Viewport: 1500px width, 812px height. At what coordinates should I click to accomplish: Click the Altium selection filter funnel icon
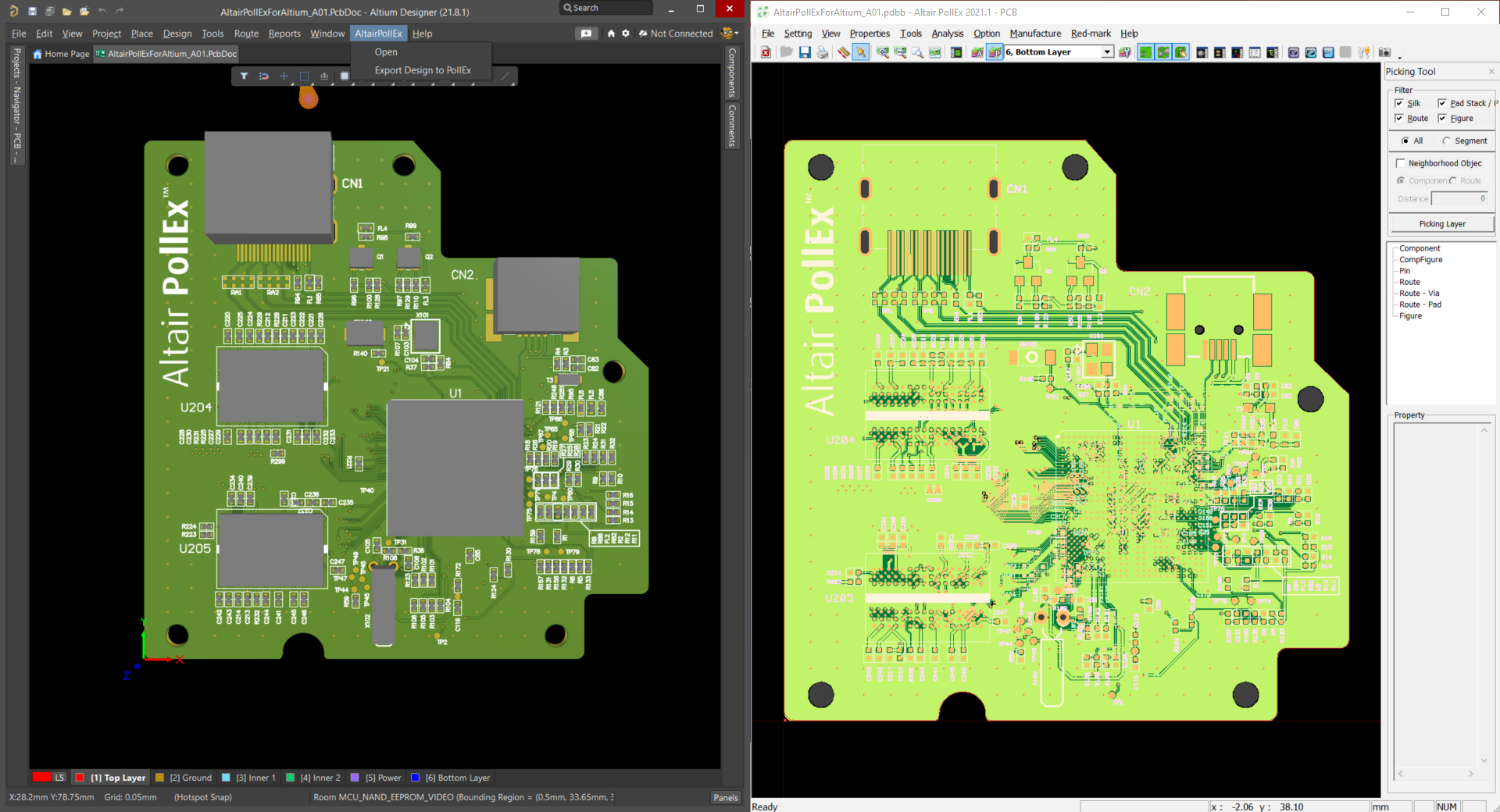244,76
